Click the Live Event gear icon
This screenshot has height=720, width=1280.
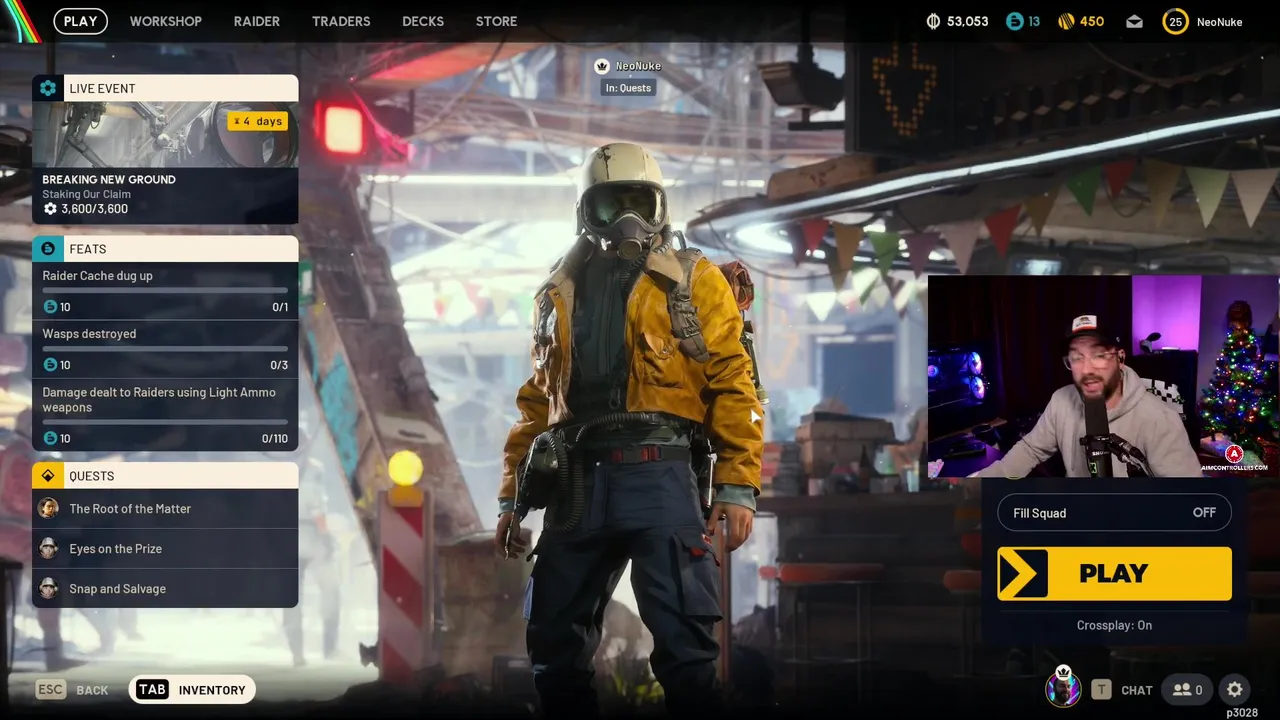(48, 88)
